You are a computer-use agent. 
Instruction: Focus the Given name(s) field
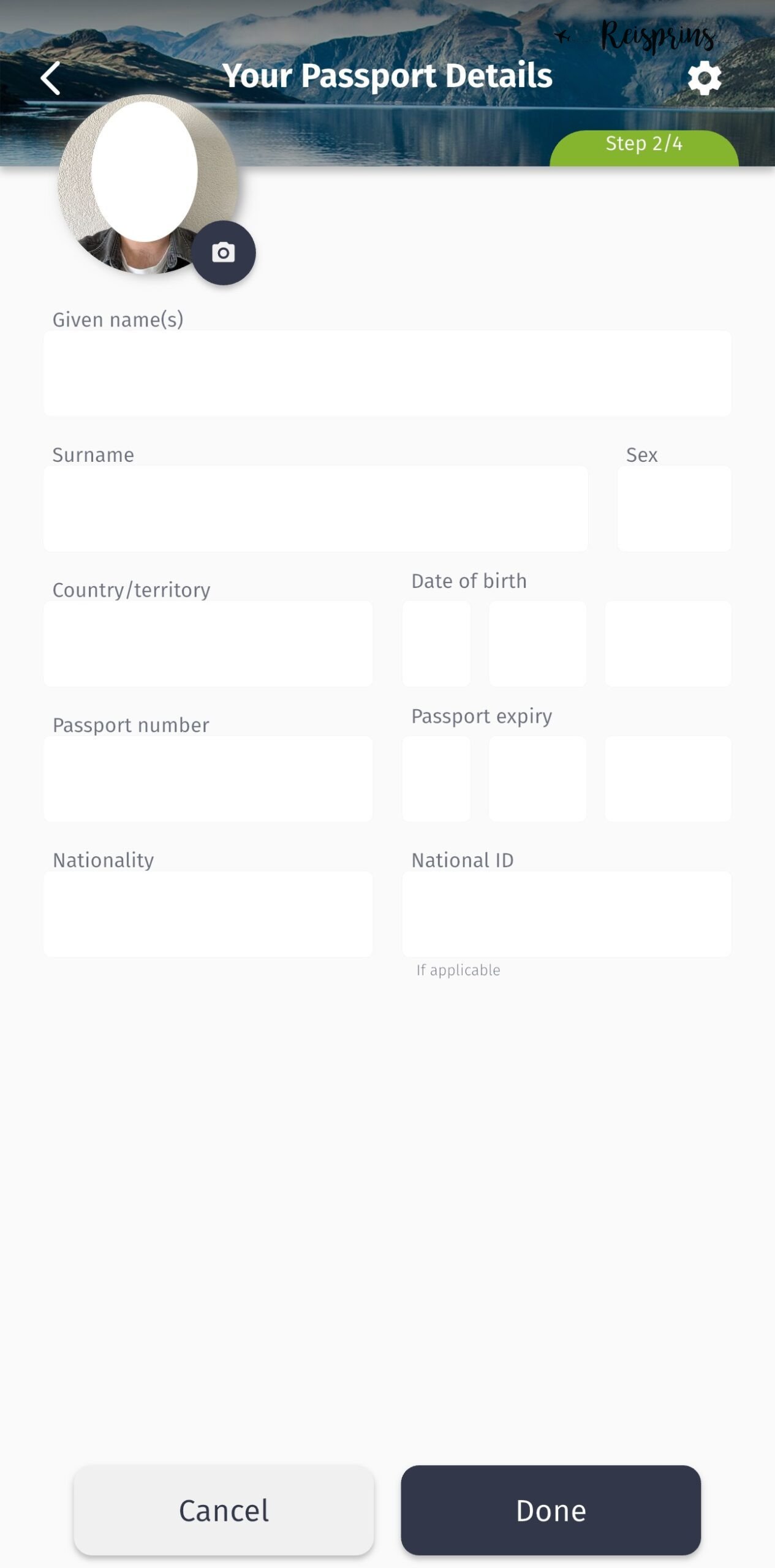pos(387,374)
